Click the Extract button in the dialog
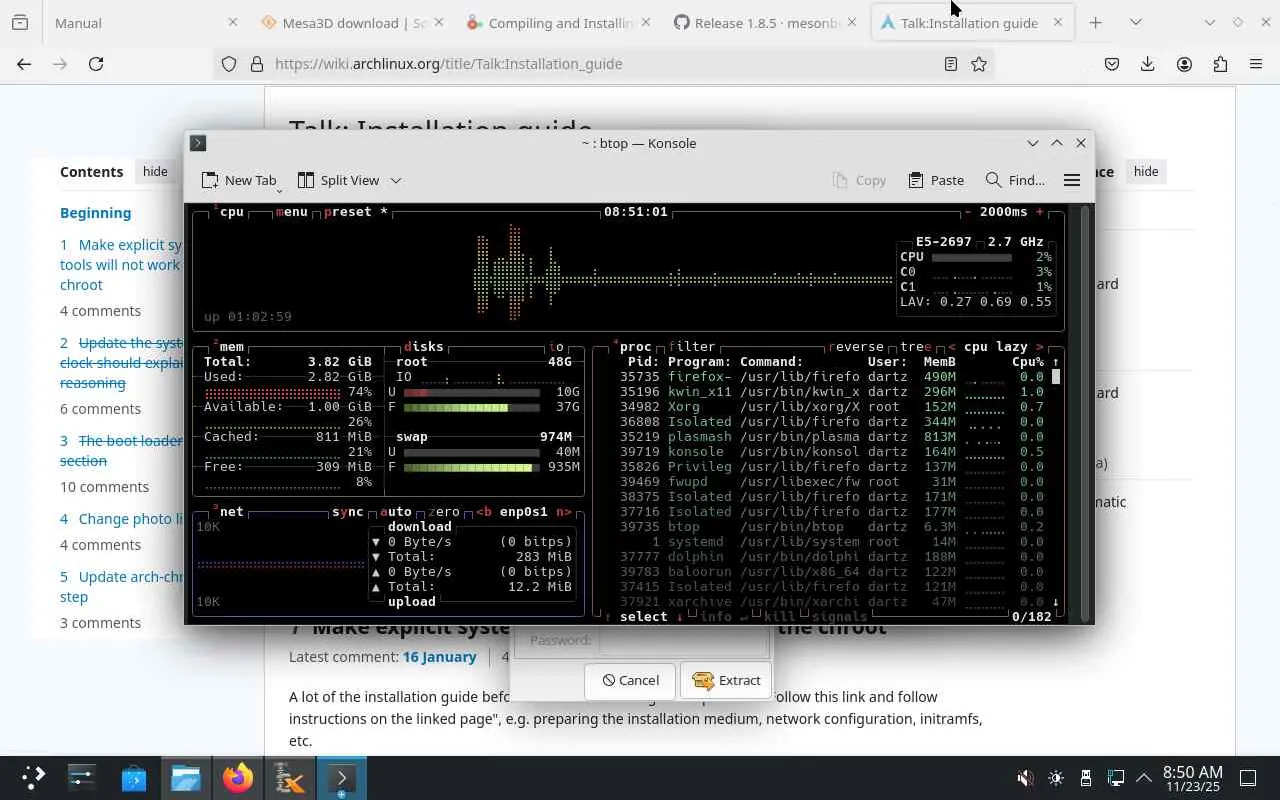 [x=726, y=680]
